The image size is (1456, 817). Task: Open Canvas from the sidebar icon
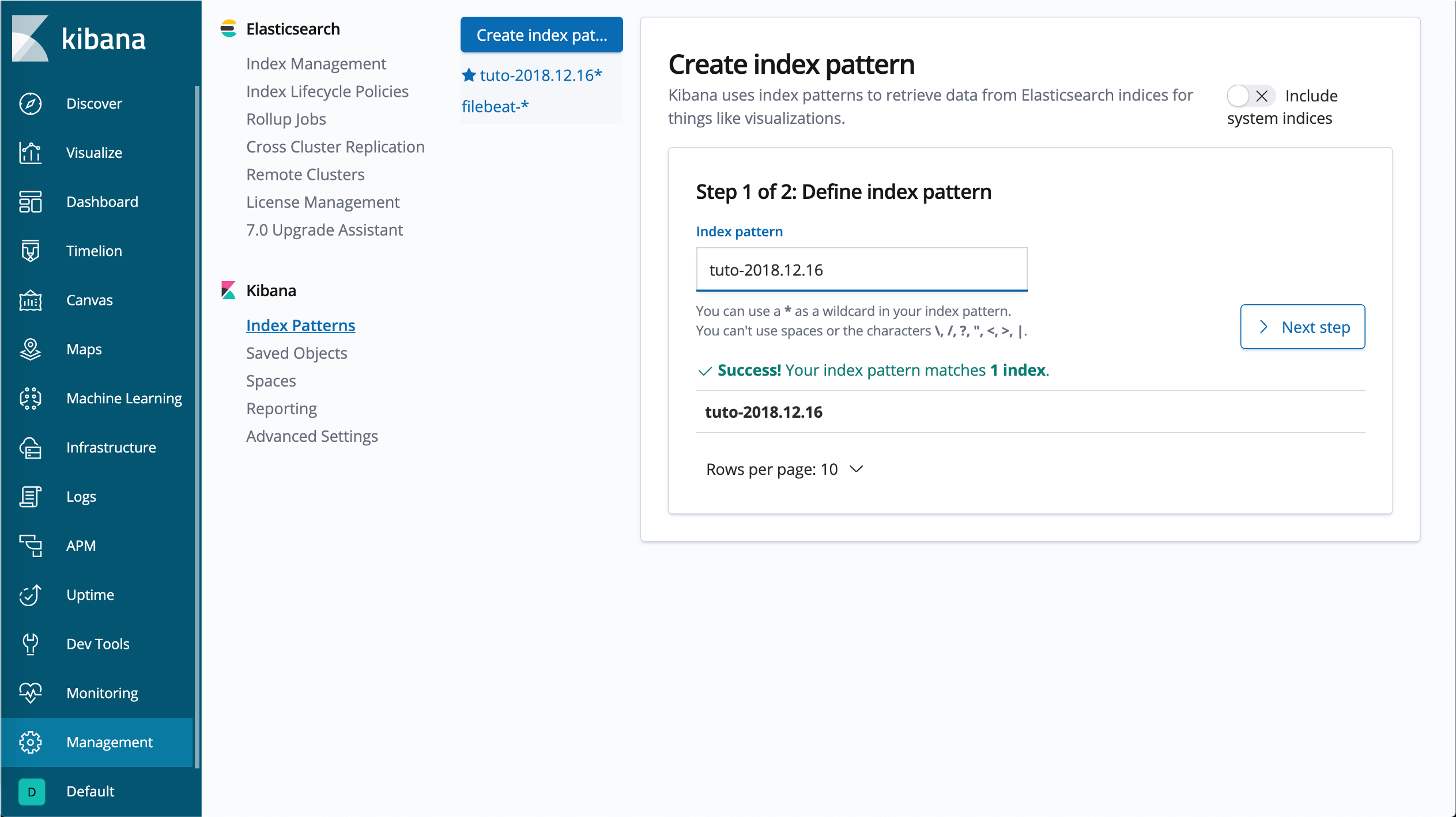30,300
